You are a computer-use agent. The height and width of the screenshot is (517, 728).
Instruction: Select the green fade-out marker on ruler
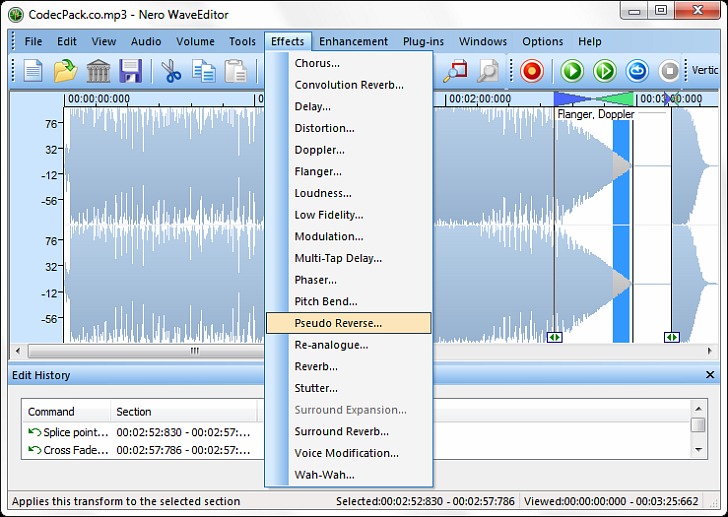[x=614, y=98]
